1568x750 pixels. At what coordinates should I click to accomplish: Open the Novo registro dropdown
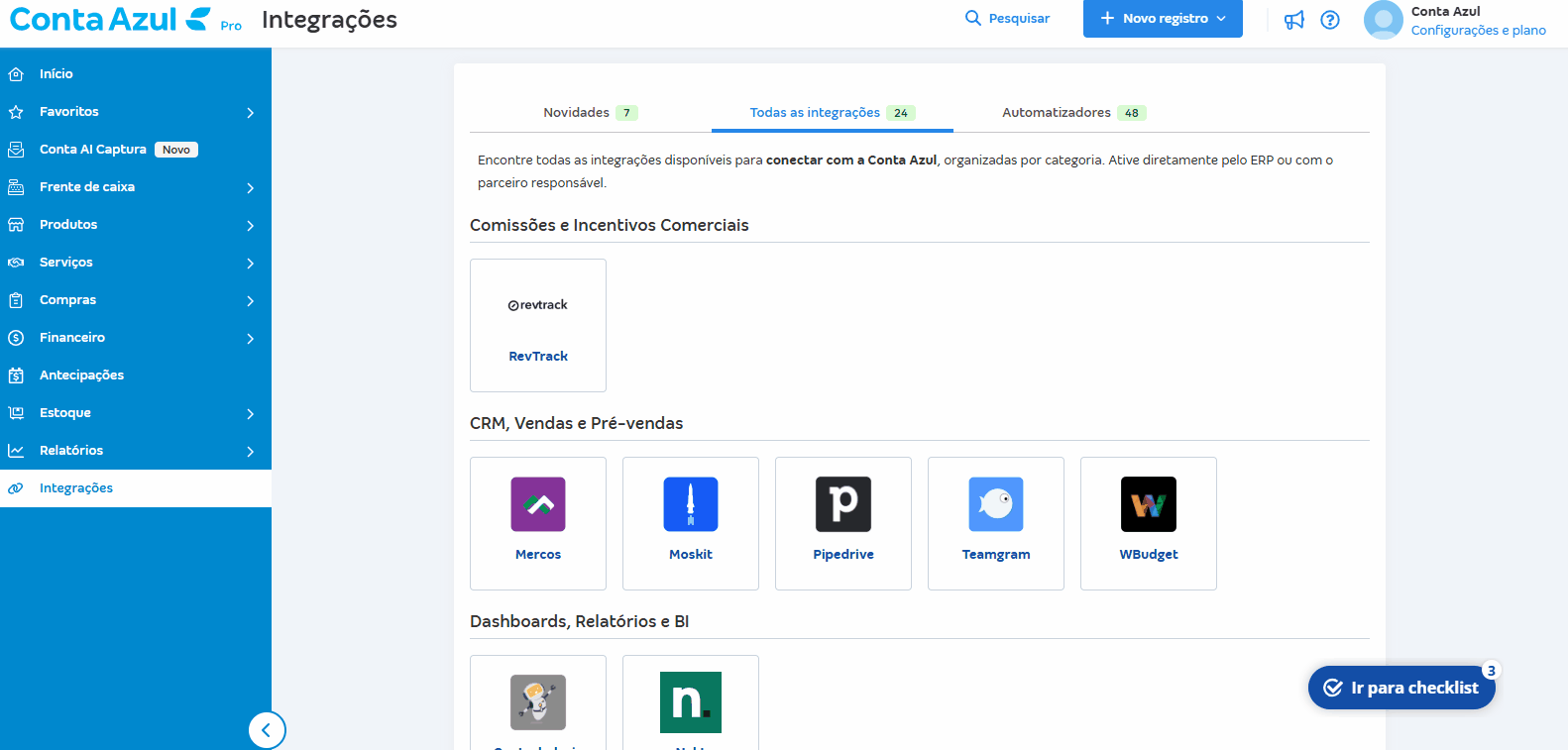[x=1163, y=19]
